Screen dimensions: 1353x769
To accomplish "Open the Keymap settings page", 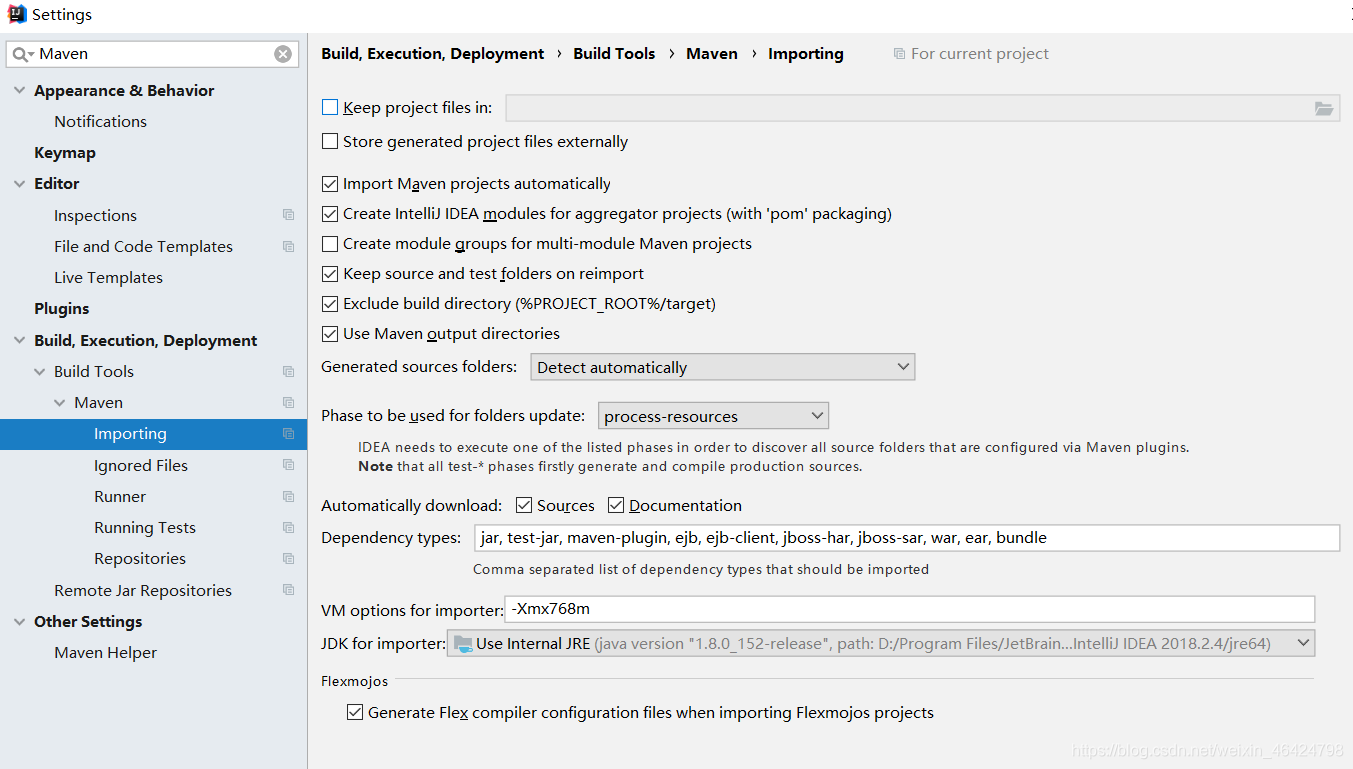I will 65,152.
